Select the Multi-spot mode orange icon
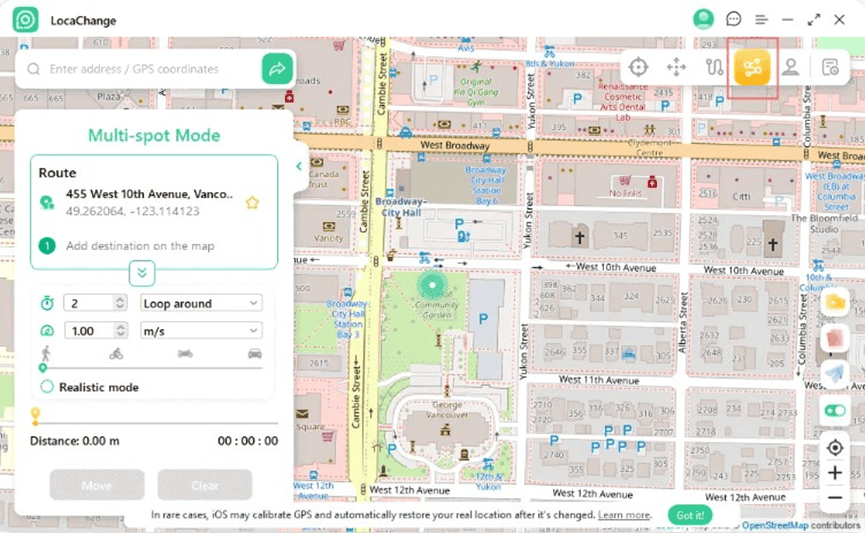 (752, 67)
